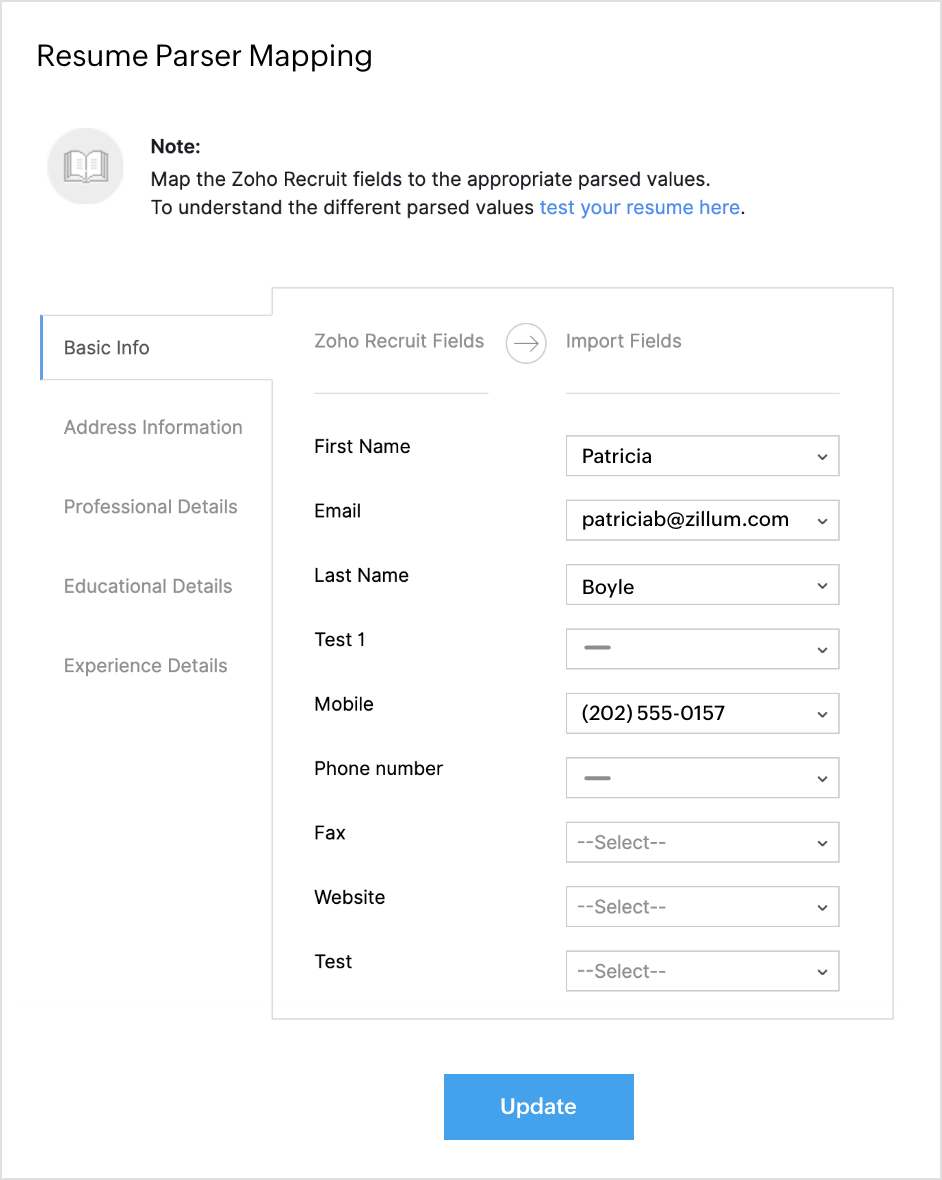
Task: Open the Address Information tab
Action: tap(153, 427)
